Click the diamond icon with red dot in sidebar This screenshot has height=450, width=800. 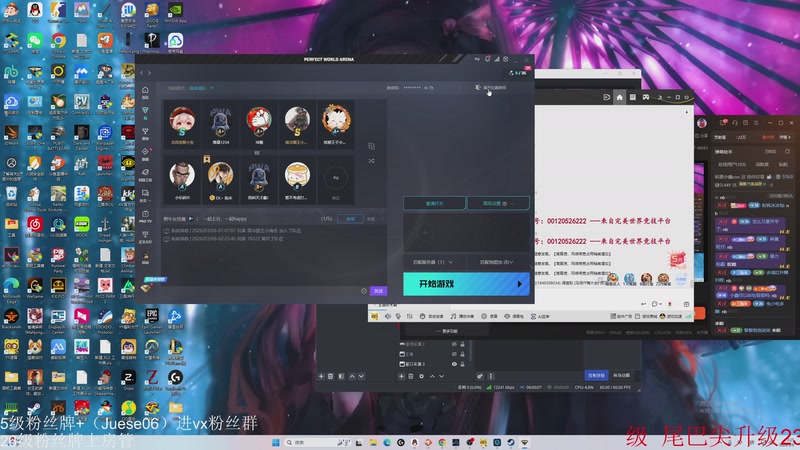pyautogui.click(x=145, y=153)
